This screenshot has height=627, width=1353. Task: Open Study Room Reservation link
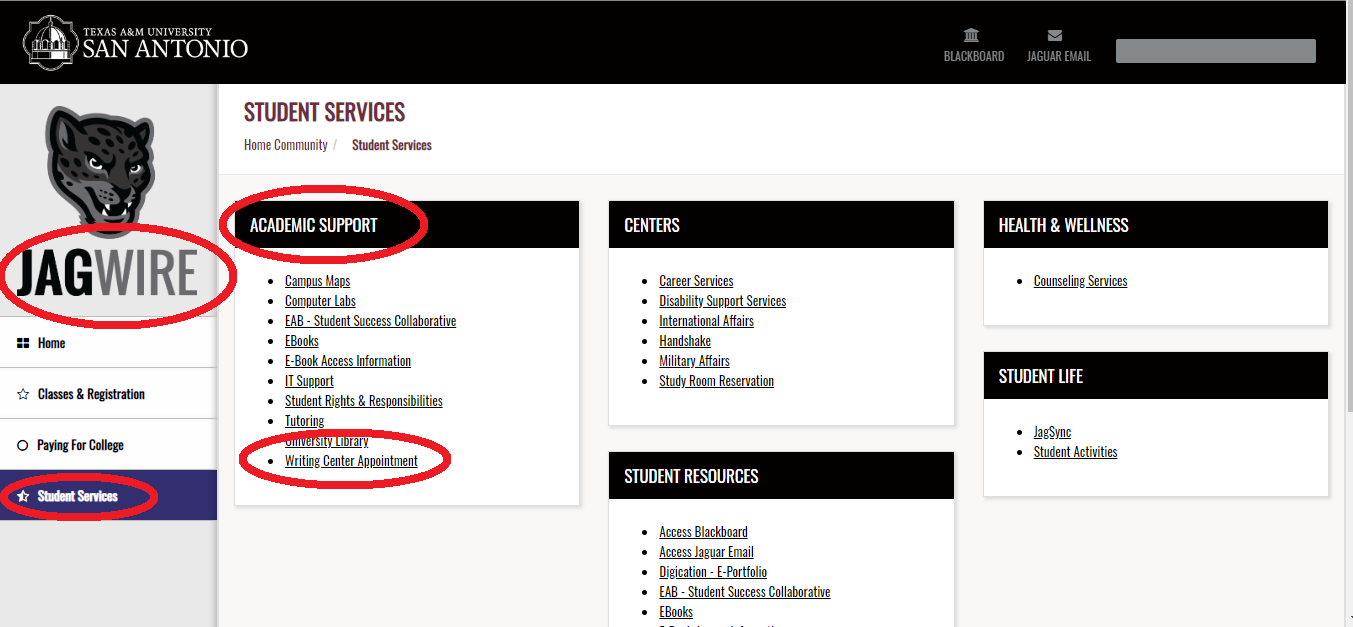coord(716,381)
